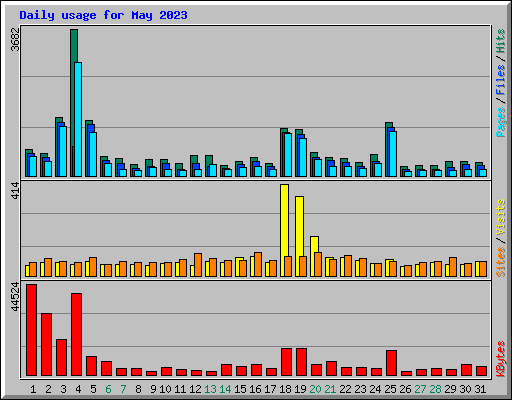This screenshot has width=512, height=400.
Task: Click day label 8 on x-axis
Action: 138,389
